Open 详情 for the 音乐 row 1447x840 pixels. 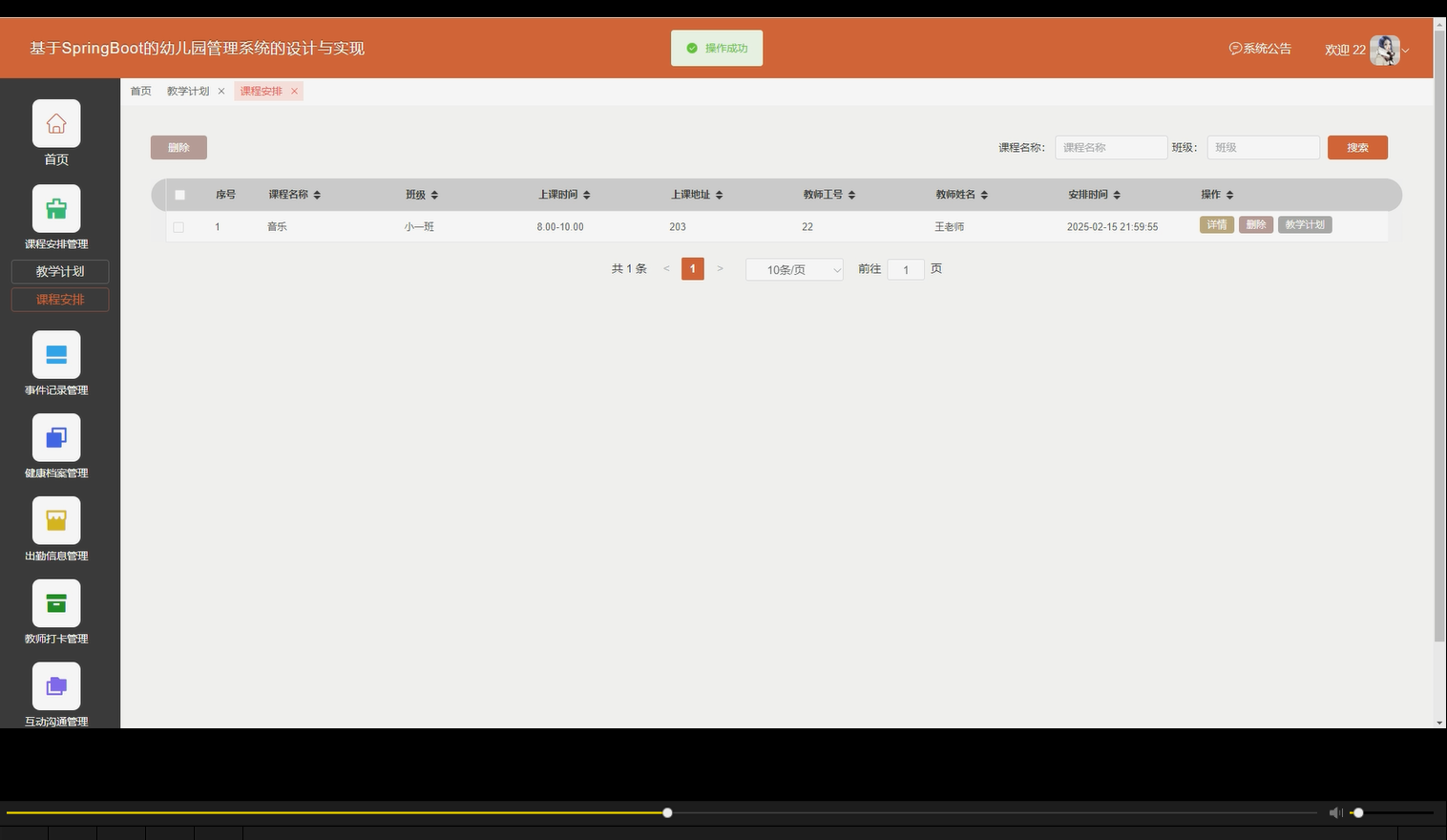click(1217, 225)
